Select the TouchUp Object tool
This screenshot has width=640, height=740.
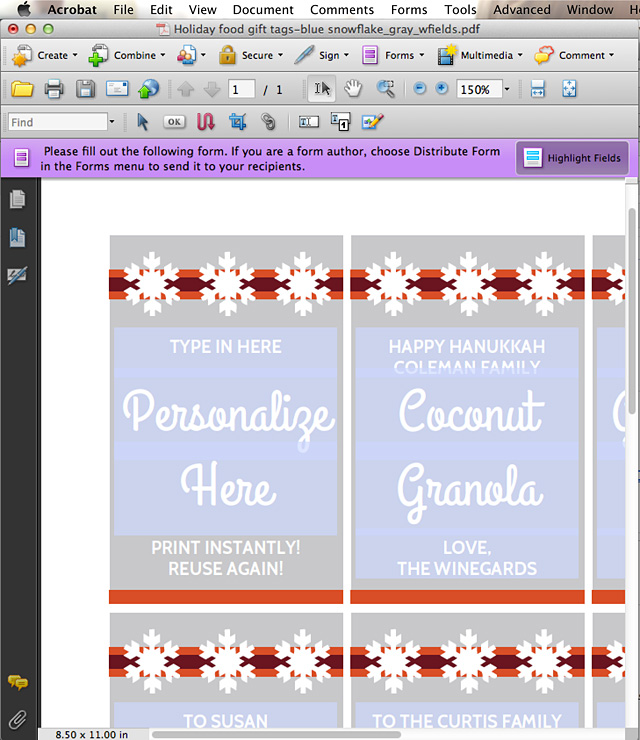[x=372, y=122]
